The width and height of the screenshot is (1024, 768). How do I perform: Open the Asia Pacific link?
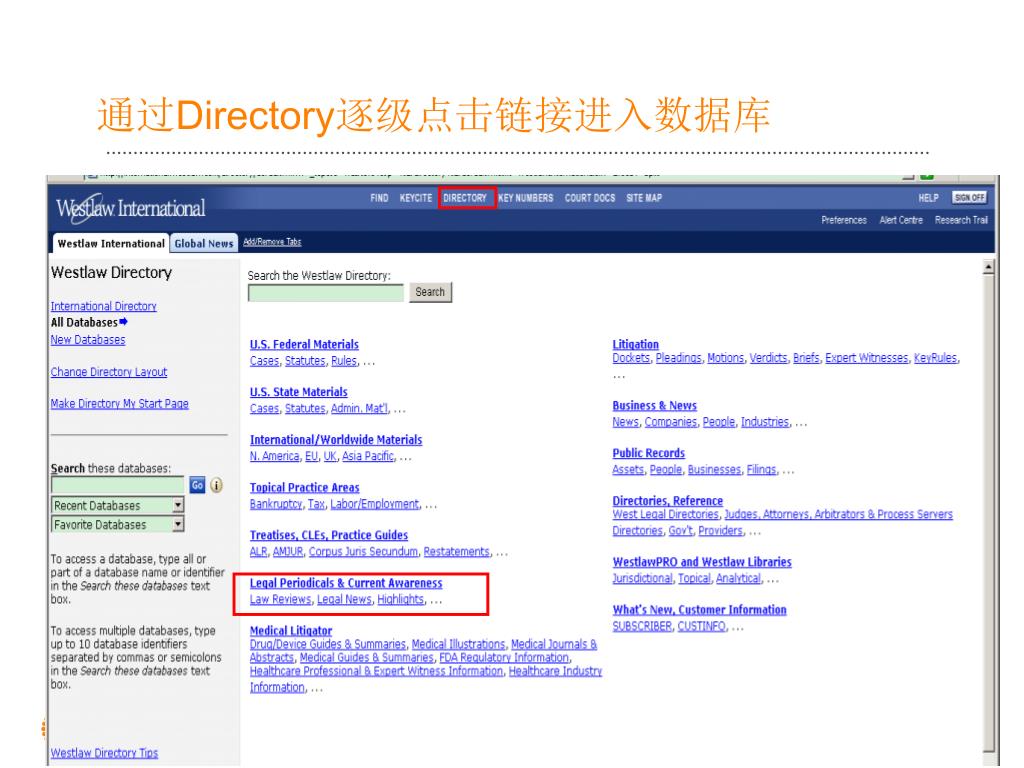(x=368, y=456)
